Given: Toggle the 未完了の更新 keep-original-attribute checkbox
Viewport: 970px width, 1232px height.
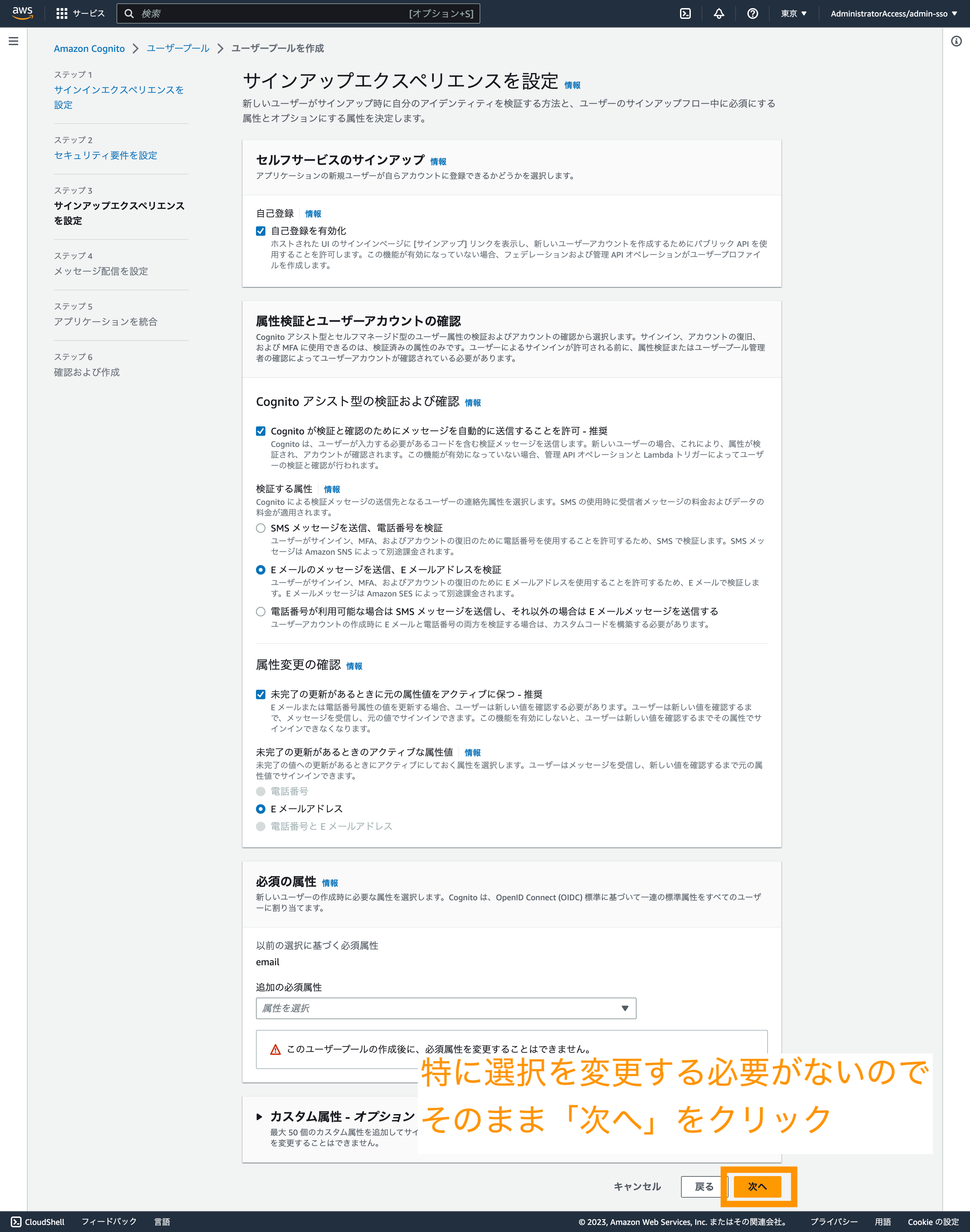Looking at the screenshot, I should tap(261, 694).
